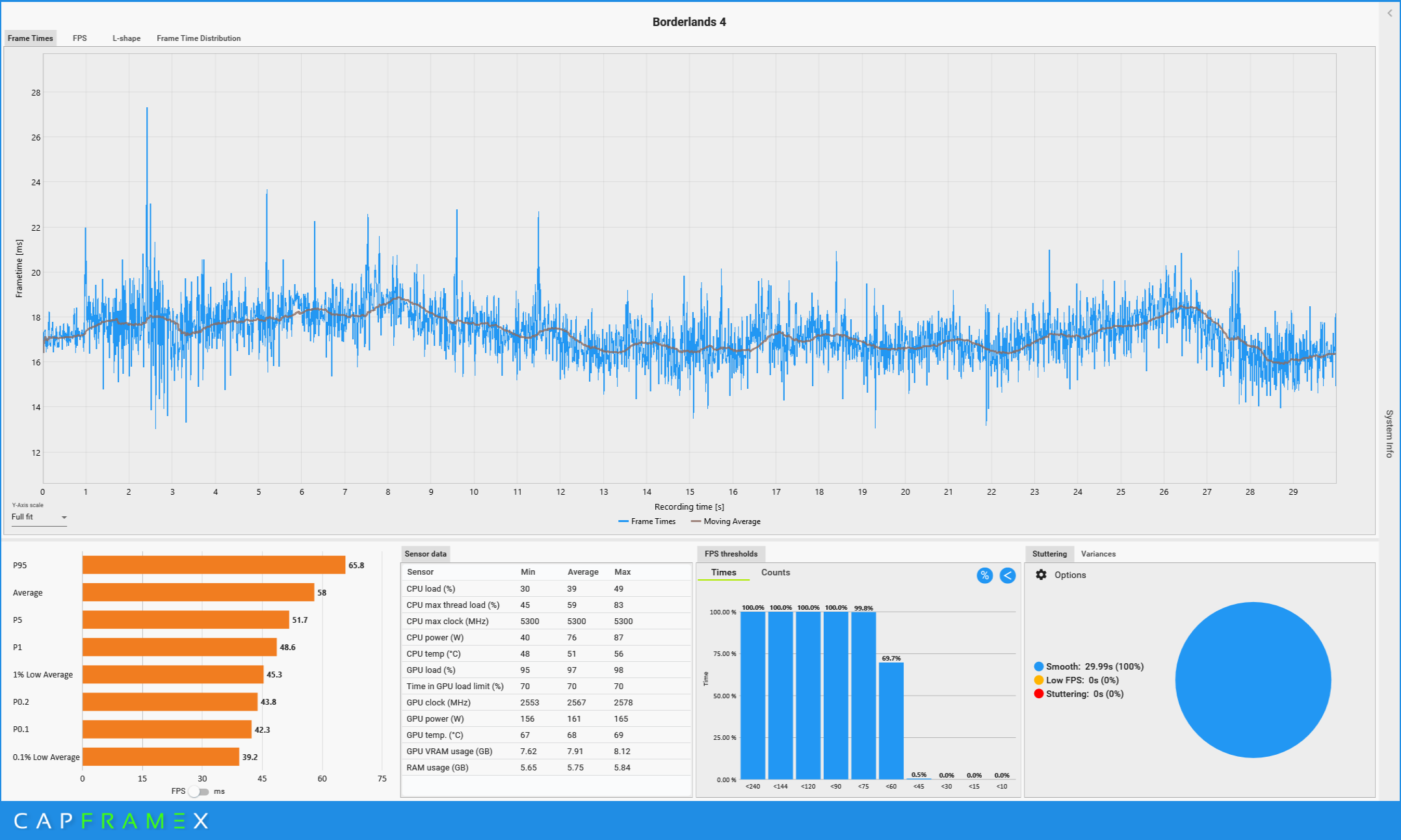The width and height of the screenshot is (1401, 840).
Task: Click the Stuttering red legend dot
Action: point(1038,694)
